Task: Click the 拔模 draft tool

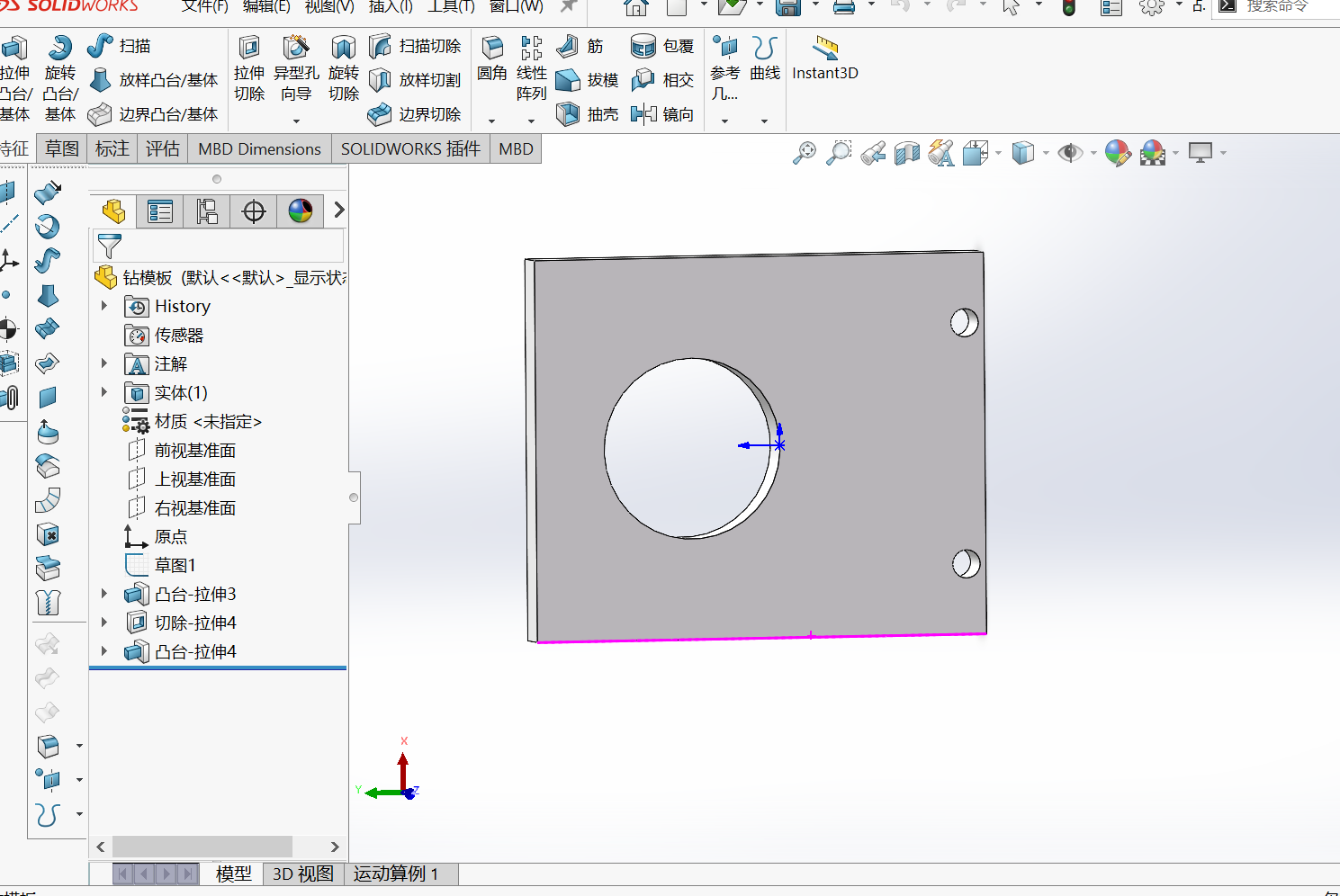Action: pyautogui.click(x=587, y=80)
